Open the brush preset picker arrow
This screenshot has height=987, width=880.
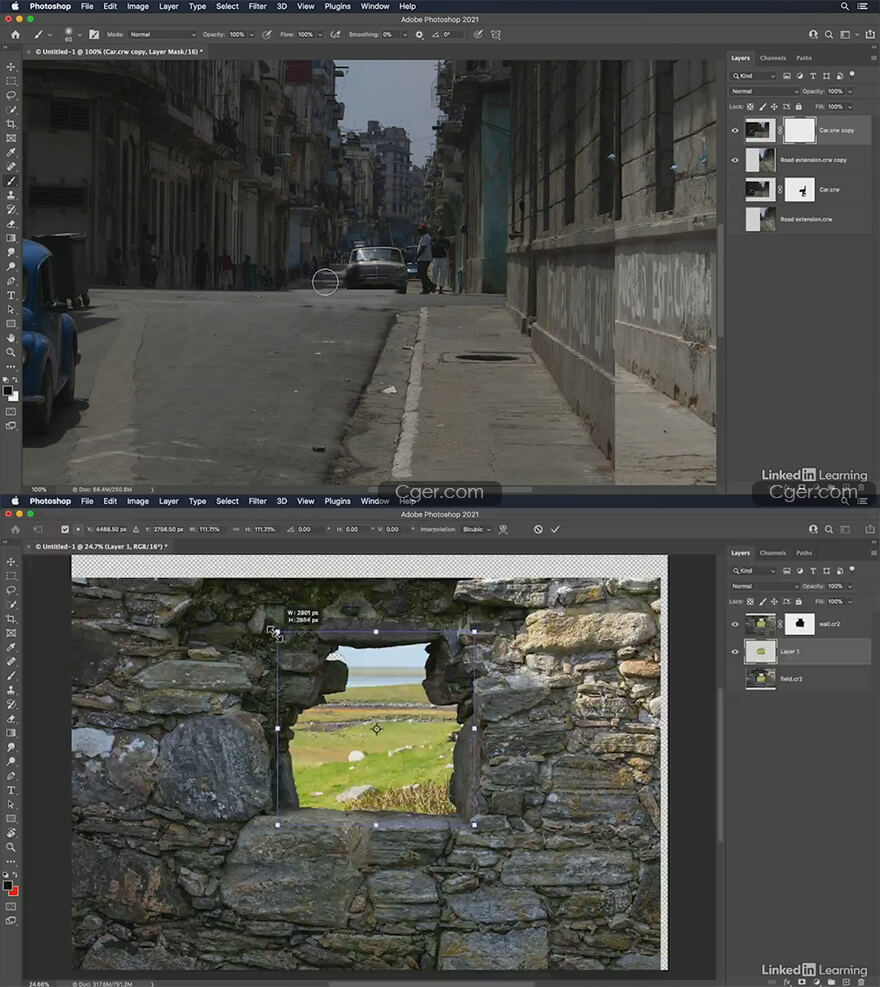click(x=79, y=35)
